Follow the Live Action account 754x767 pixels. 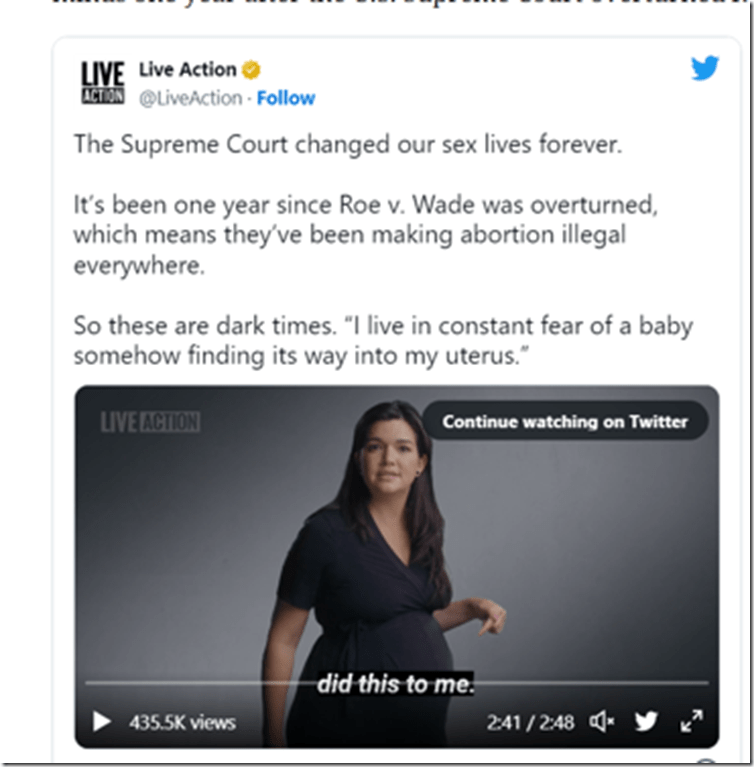pyautogui.click(x=286, y=98)
